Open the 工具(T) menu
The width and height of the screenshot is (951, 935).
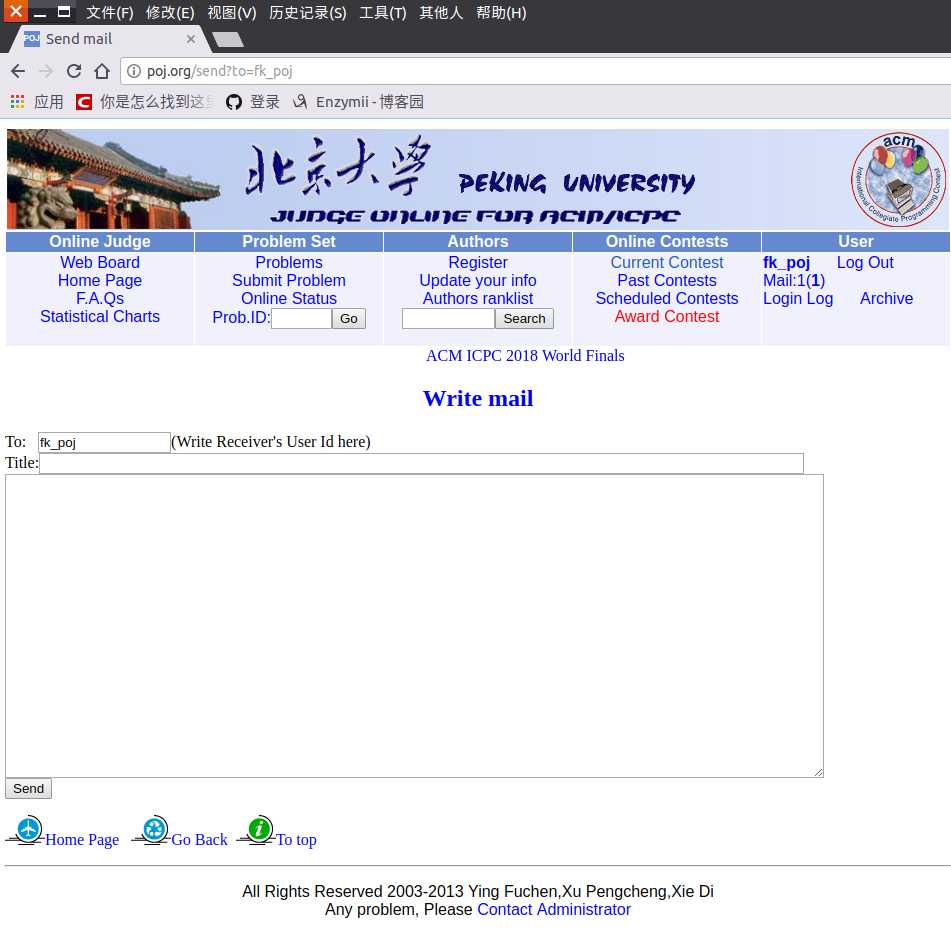383,12
